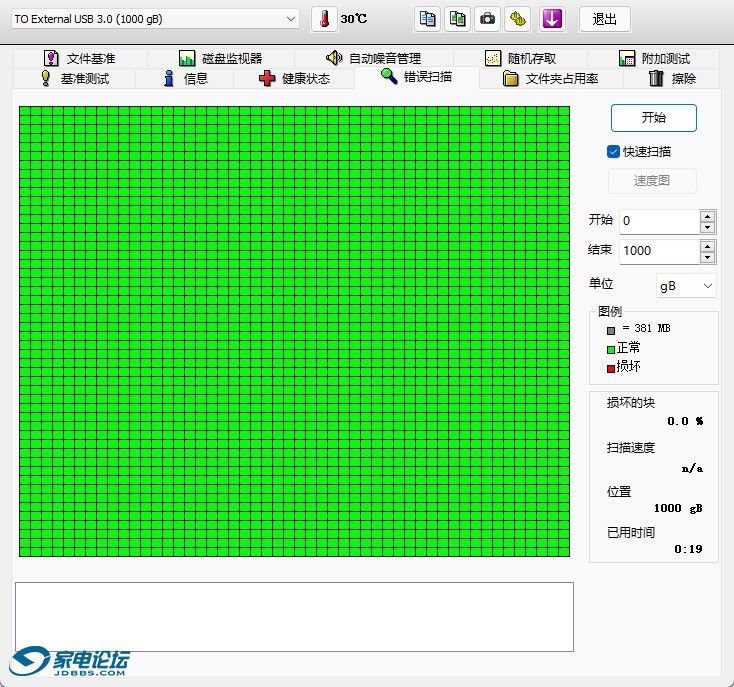Click the 附加测试 icon
This screenshot has width=734, height=687.
tap(627, 58)
